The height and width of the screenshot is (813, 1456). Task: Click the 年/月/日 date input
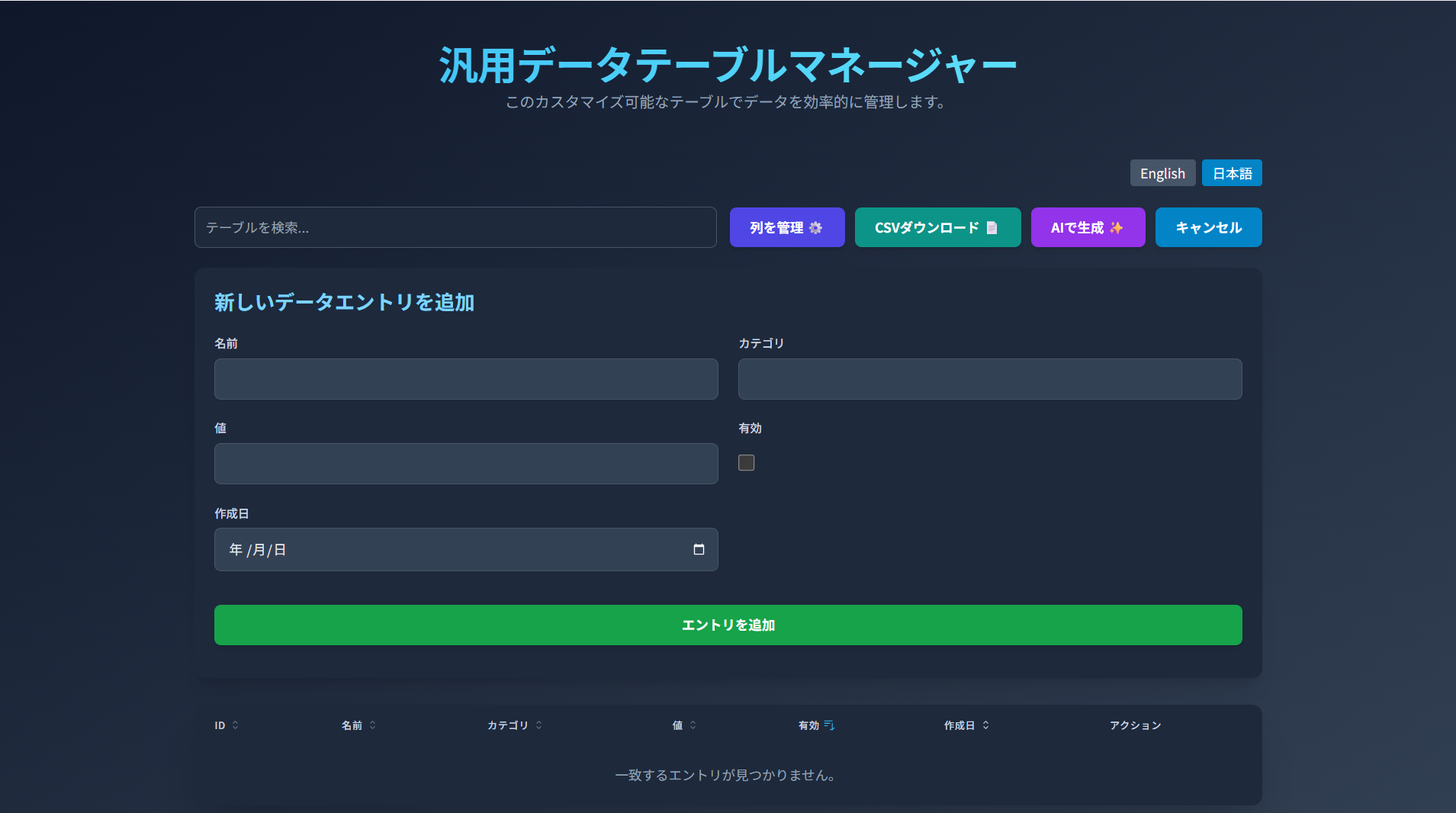(450, 550)
